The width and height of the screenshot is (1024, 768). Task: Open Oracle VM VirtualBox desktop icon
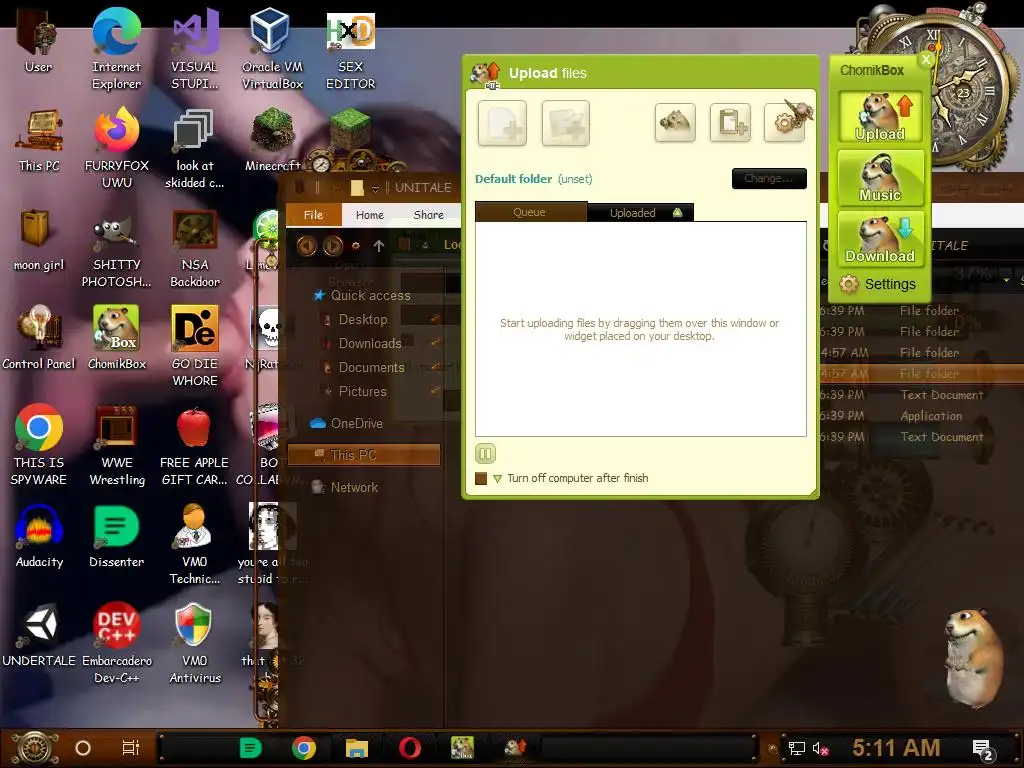click(x=272, y=50)
